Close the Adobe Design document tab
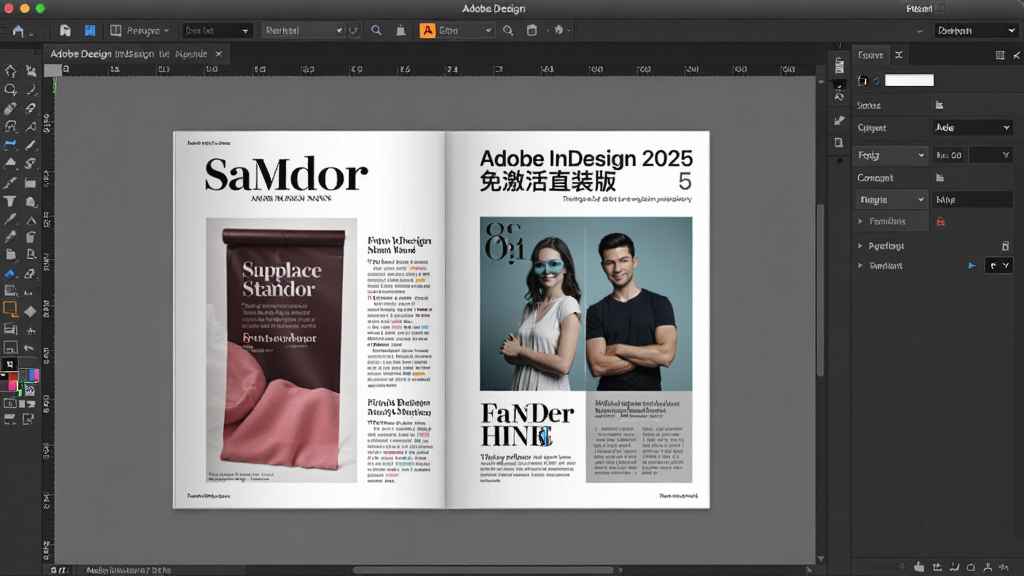 coord(219,54)
